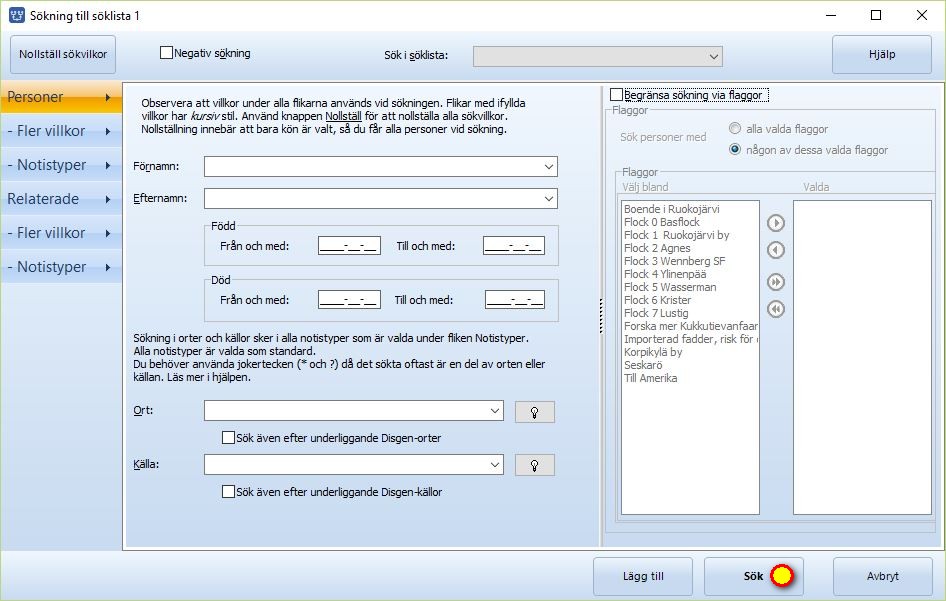Select flag Flock 2 Agnes

coord(657,248)
